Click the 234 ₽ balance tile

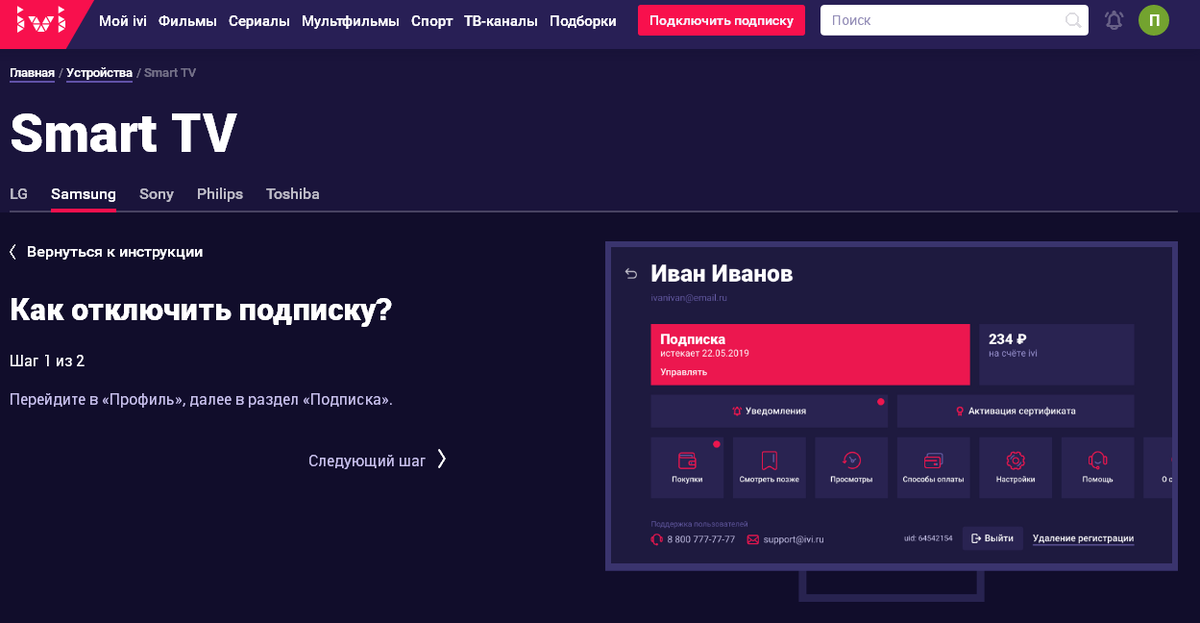1056,354
